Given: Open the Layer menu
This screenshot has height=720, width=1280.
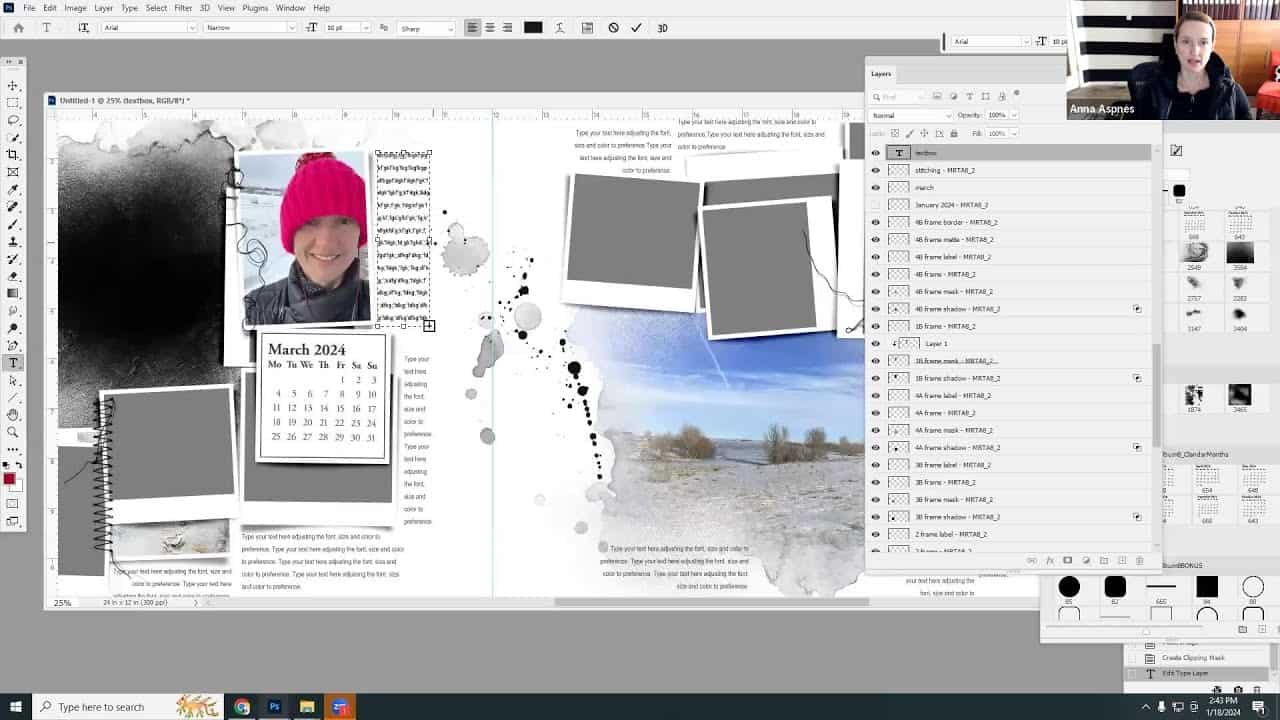Looking at the screenshot, I should click(104, 8).
